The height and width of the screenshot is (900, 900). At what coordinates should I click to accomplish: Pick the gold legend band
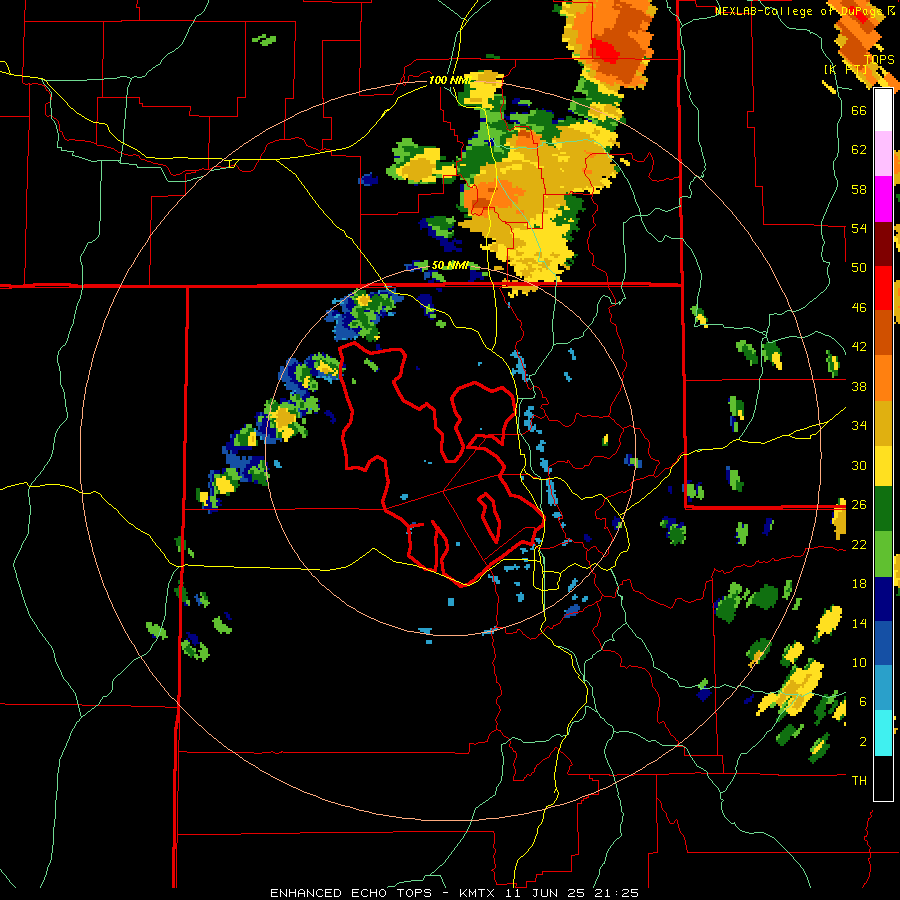click(883, 424)
